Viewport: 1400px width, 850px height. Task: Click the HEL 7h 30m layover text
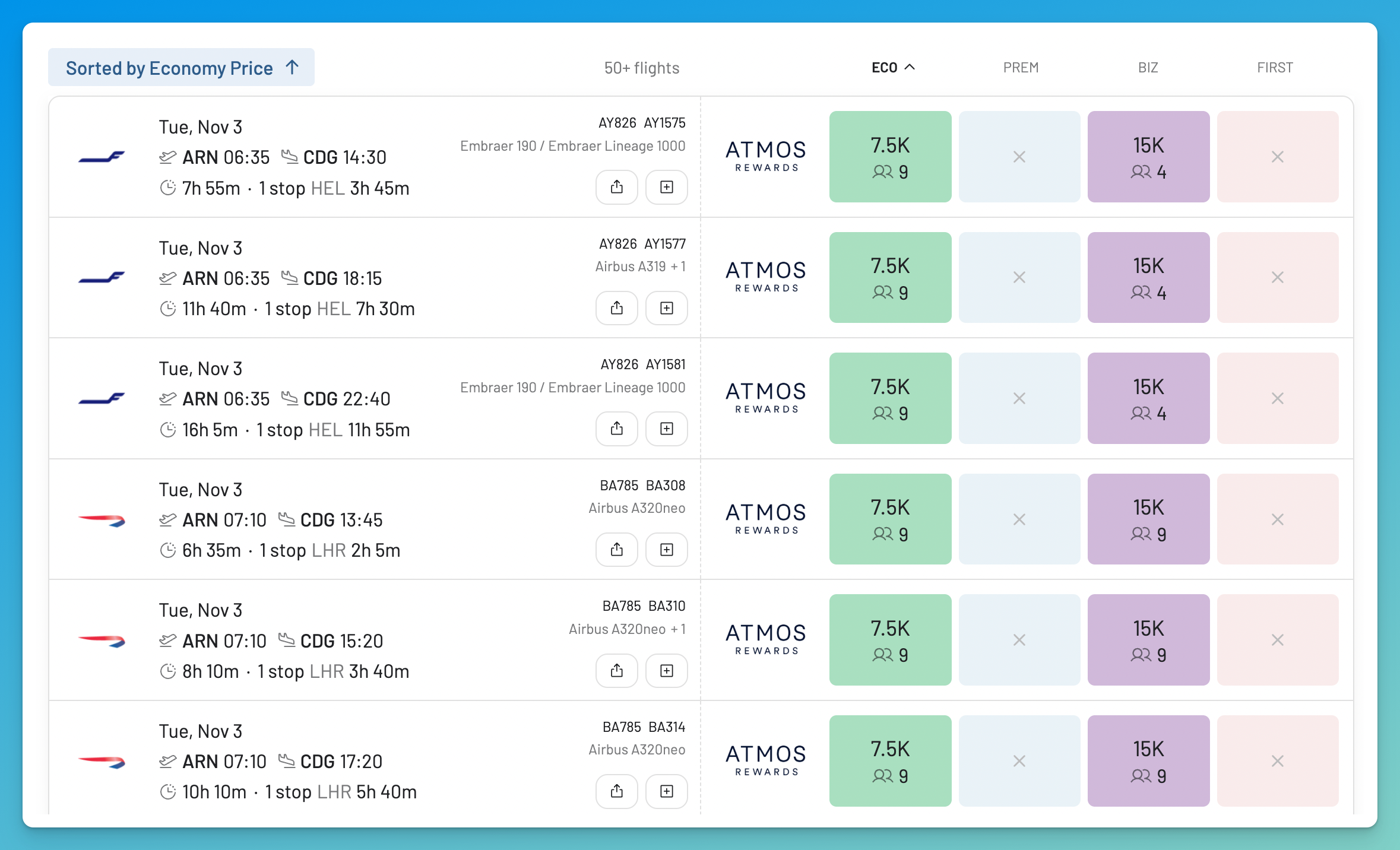click(366, 309)
